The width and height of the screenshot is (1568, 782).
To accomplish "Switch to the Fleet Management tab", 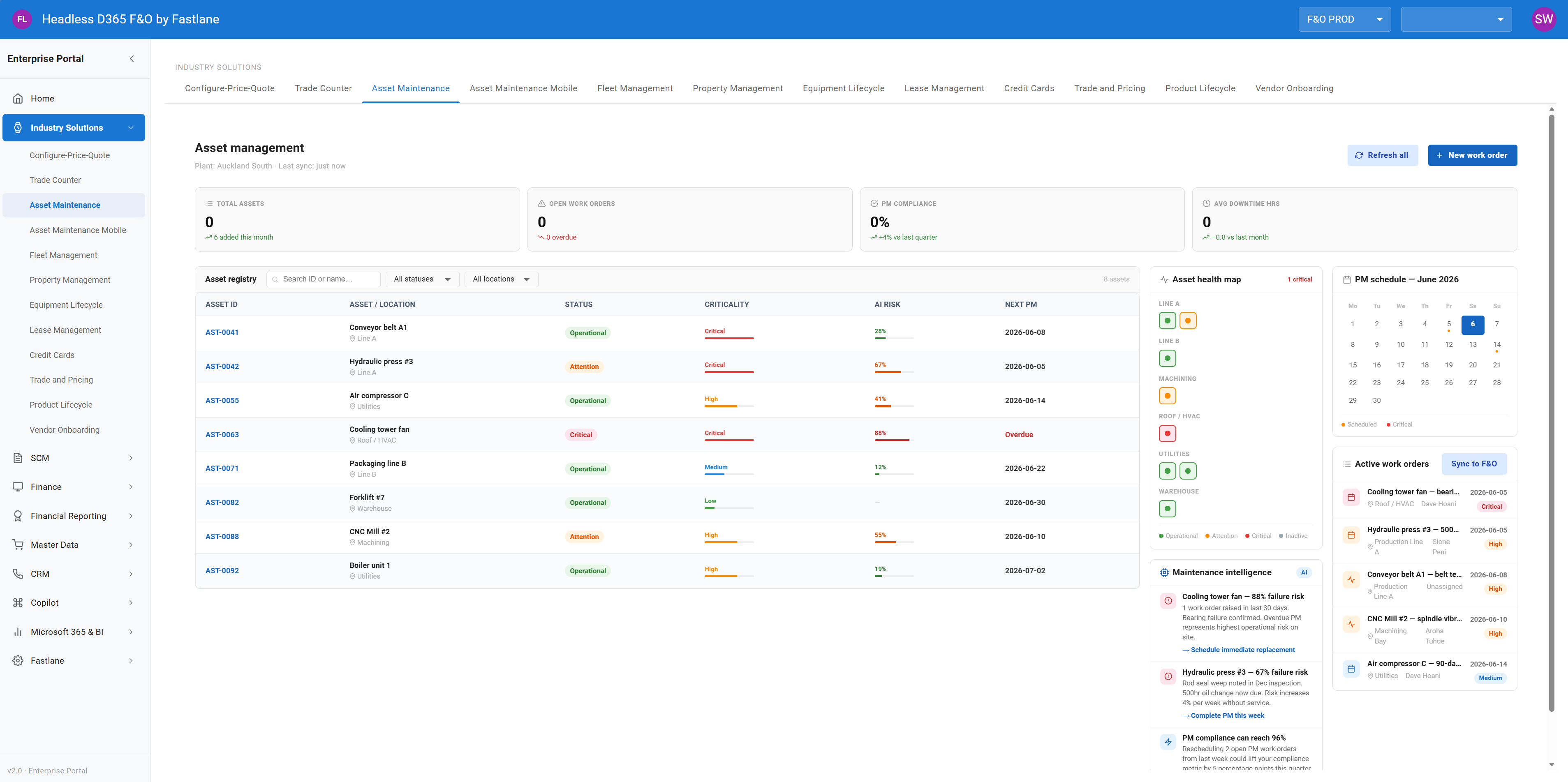I will click(635, 88).
